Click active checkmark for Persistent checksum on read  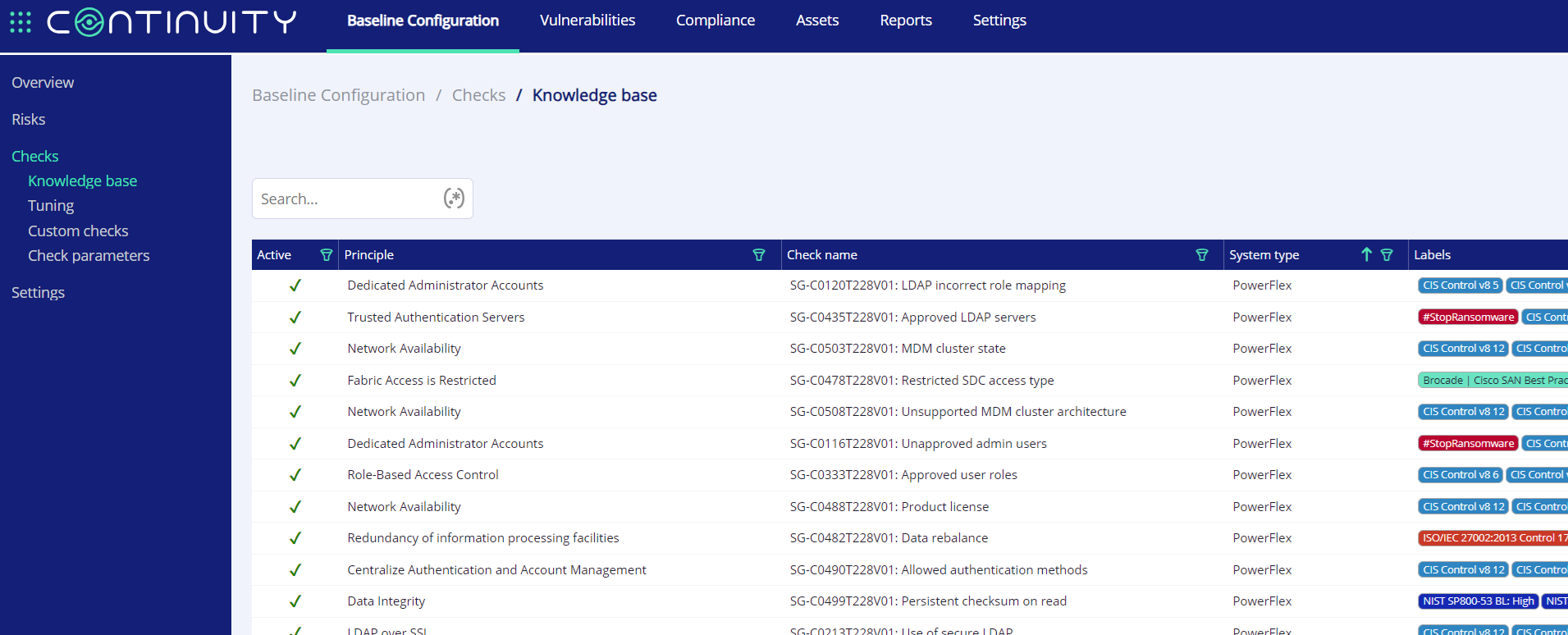tap(295, 601)
